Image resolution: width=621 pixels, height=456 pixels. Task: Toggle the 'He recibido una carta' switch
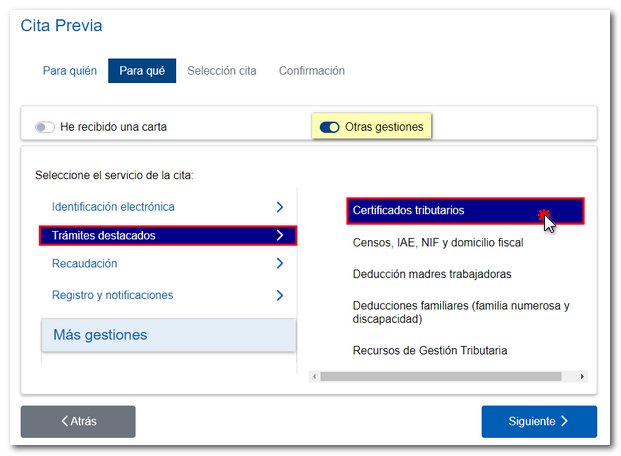click(x=45, y=127)
